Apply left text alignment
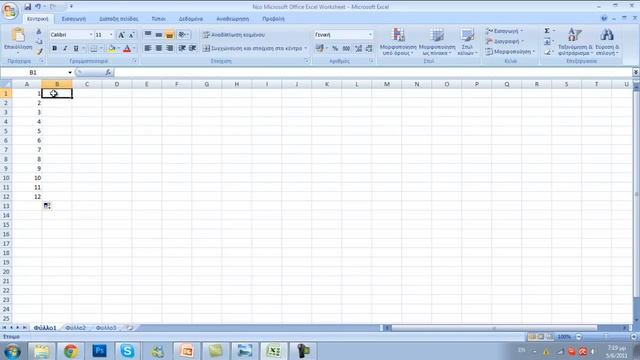 tap(148, 48)
